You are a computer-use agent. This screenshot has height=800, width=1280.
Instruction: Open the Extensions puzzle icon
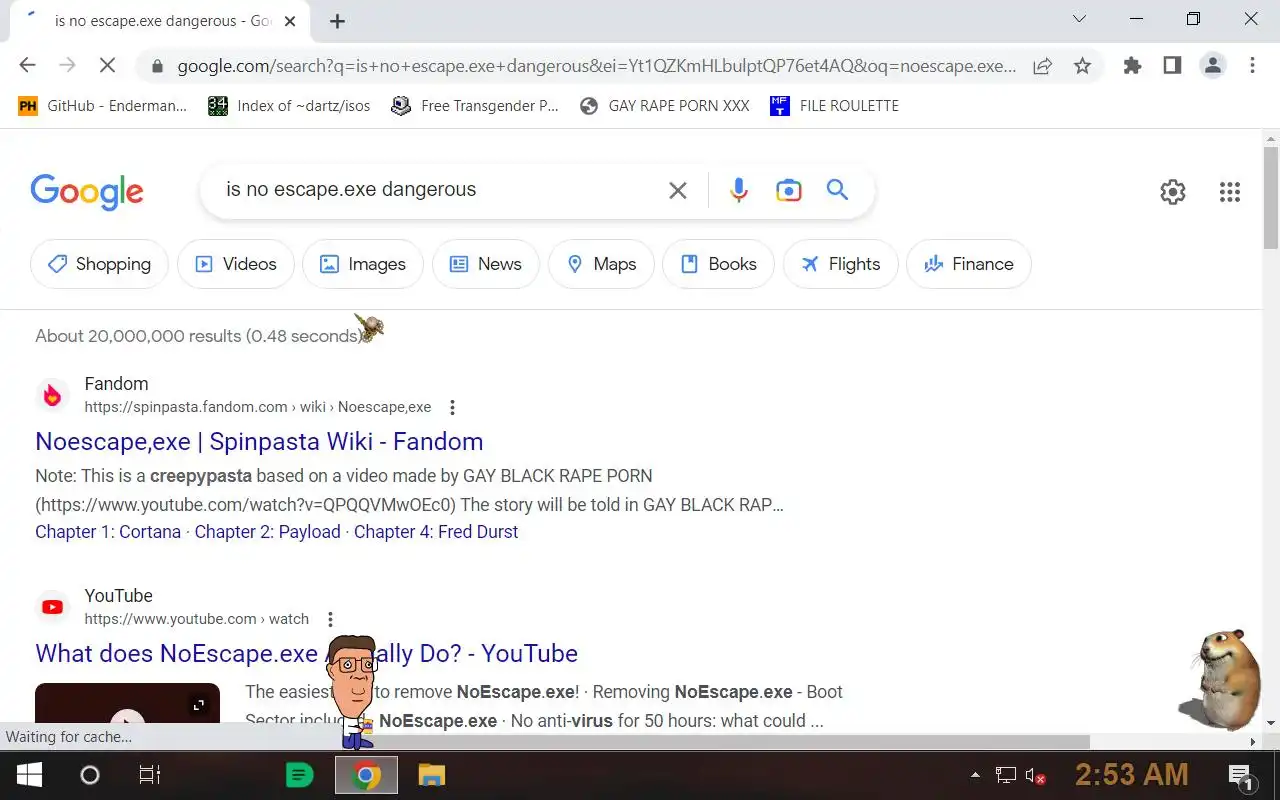tap(1132, 66)
